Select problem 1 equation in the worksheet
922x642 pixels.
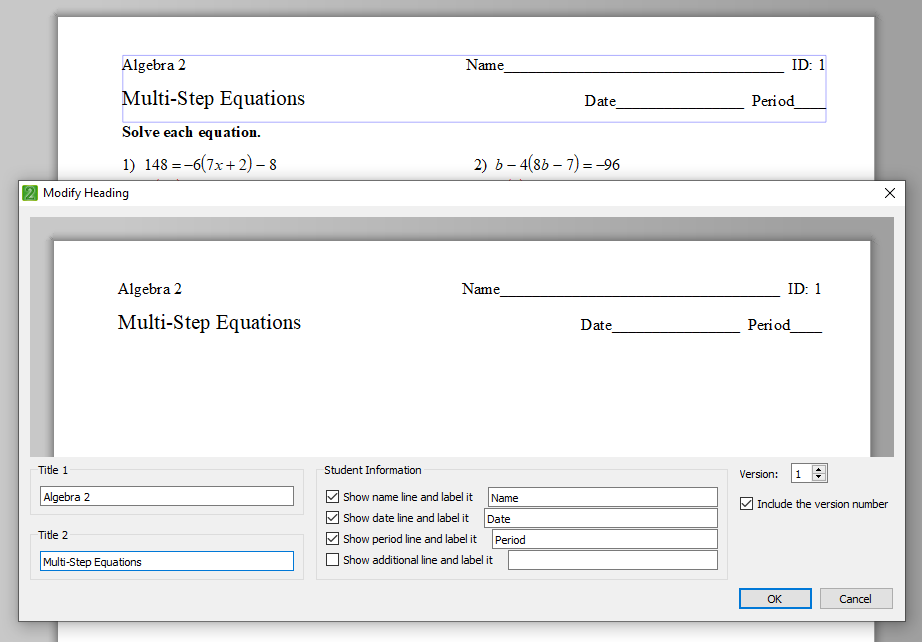210,165
